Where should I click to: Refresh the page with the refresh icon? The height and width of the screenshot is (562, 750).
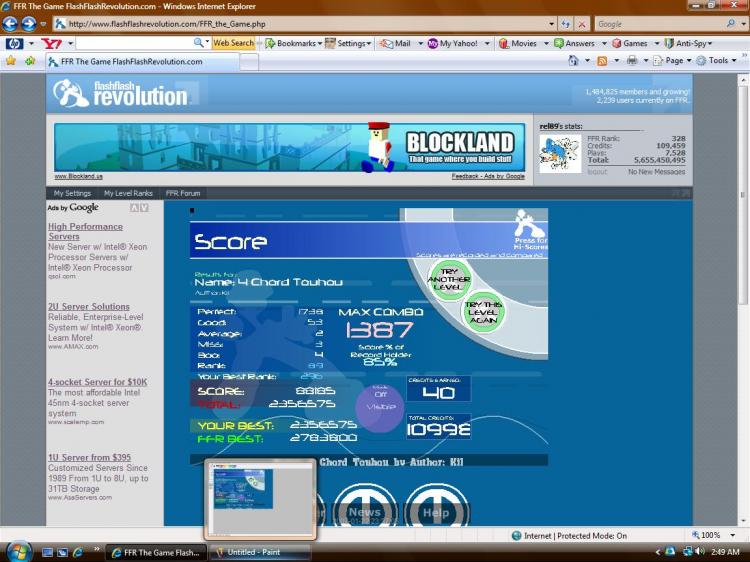[x=566, y=24]
